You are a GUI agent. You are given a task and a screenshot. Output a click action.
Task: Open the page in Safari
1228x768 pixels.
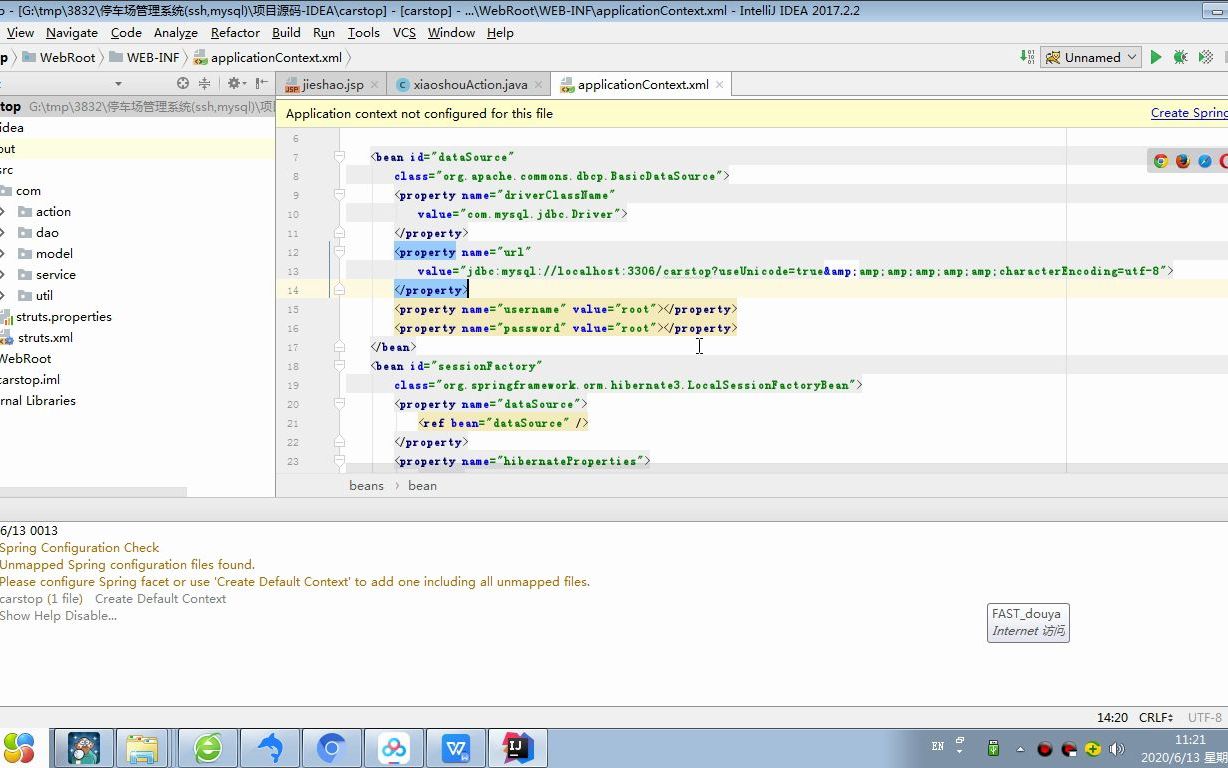tap(1204, 160)
